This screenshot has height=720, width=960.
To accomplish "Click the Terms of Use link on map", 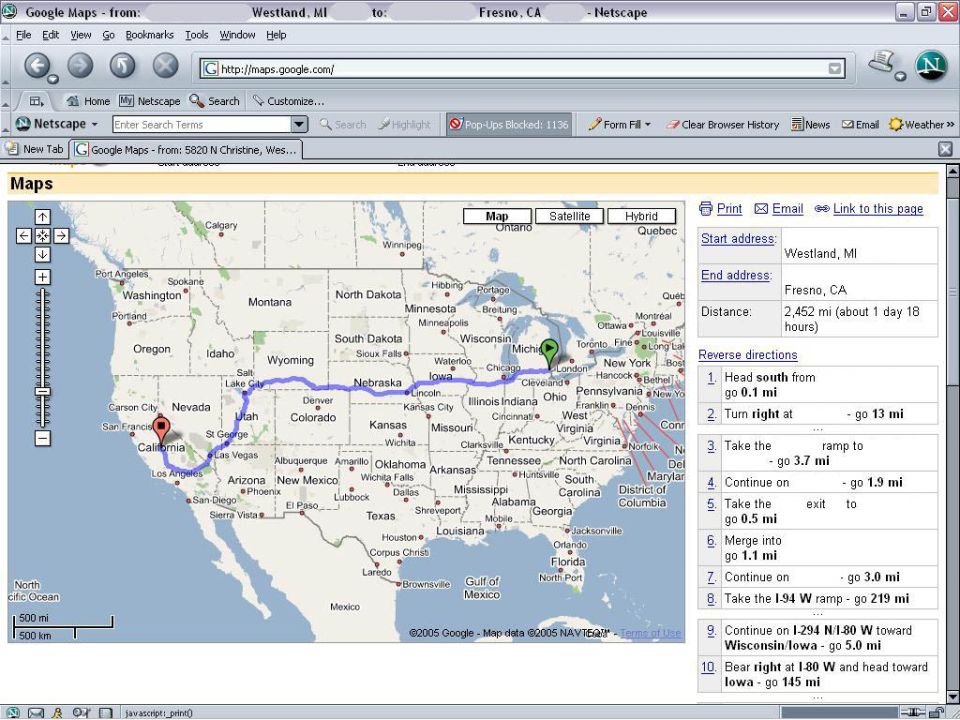I will [x=650, y=633].
